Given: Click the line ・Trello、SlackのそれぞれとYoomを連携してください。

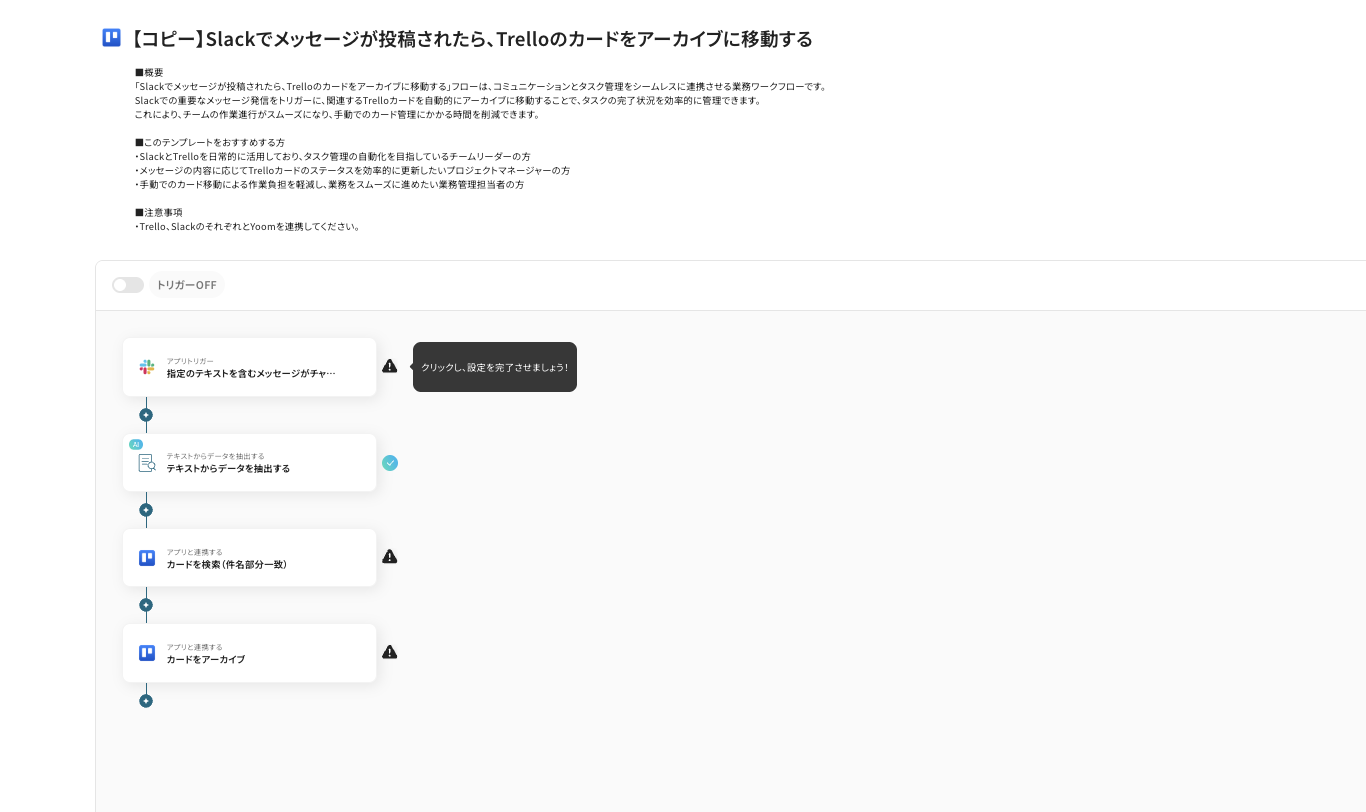Looking at the screenshot, I should tap(248, 226).
